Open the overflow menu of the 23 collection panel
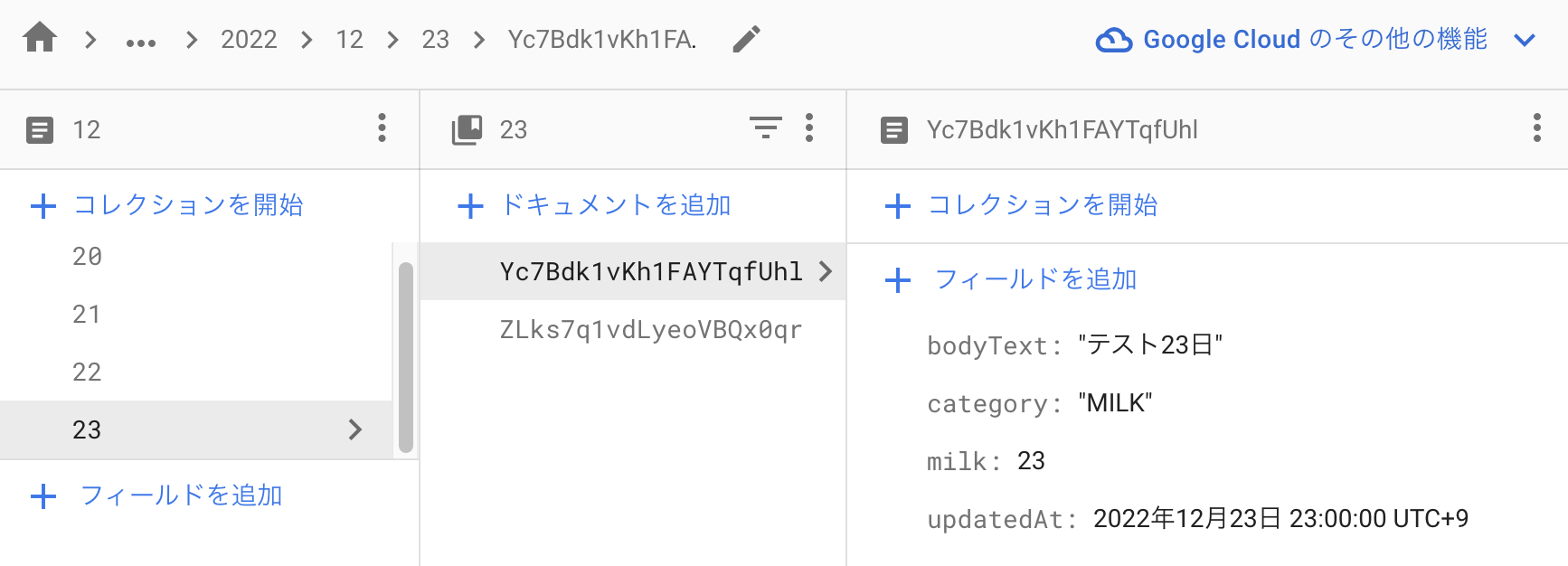This screenshot has height=566, width=1568. (808, 129)
